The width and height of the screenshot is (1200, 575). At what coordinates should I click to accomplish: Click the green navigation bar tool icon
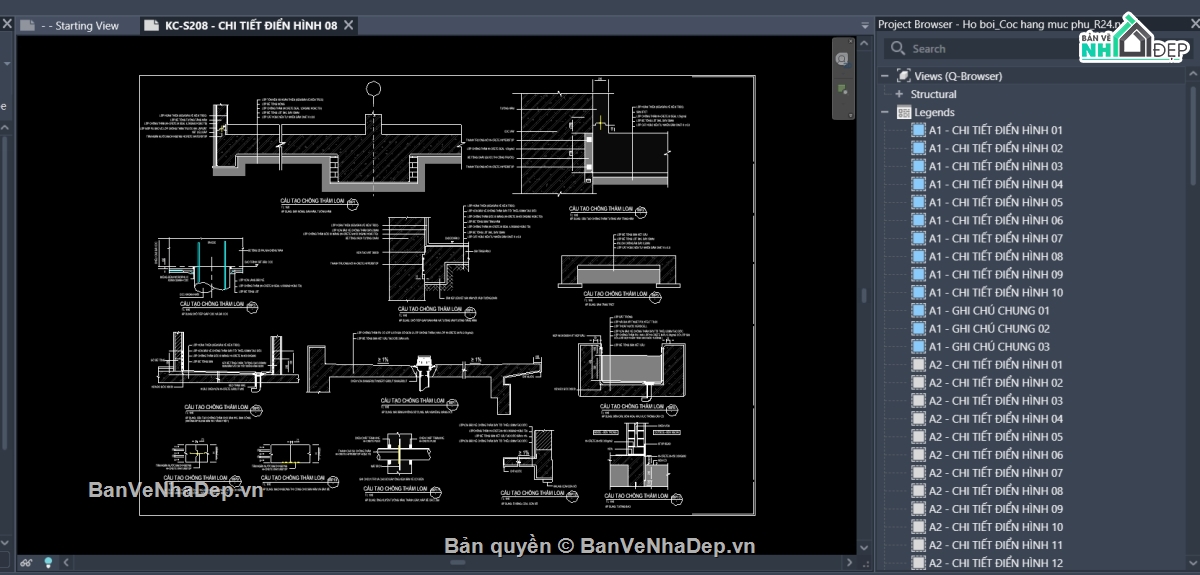[843, 91]
